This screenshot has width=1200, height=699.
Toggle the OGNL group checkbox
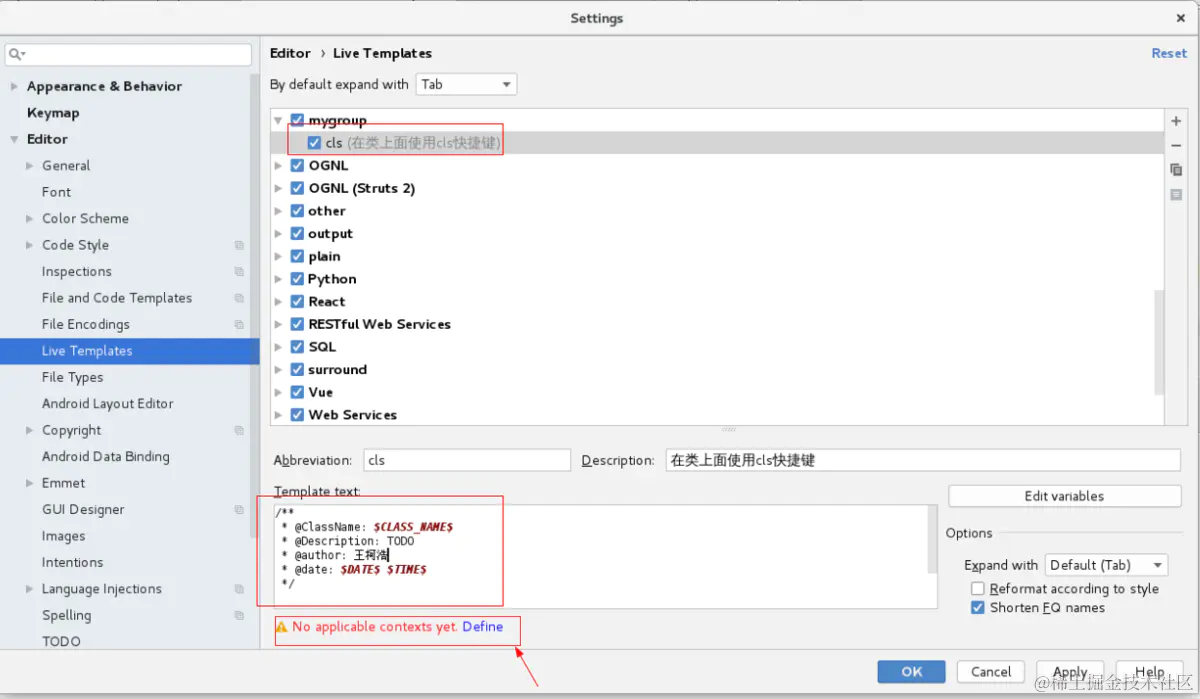(x=297, y=165)
